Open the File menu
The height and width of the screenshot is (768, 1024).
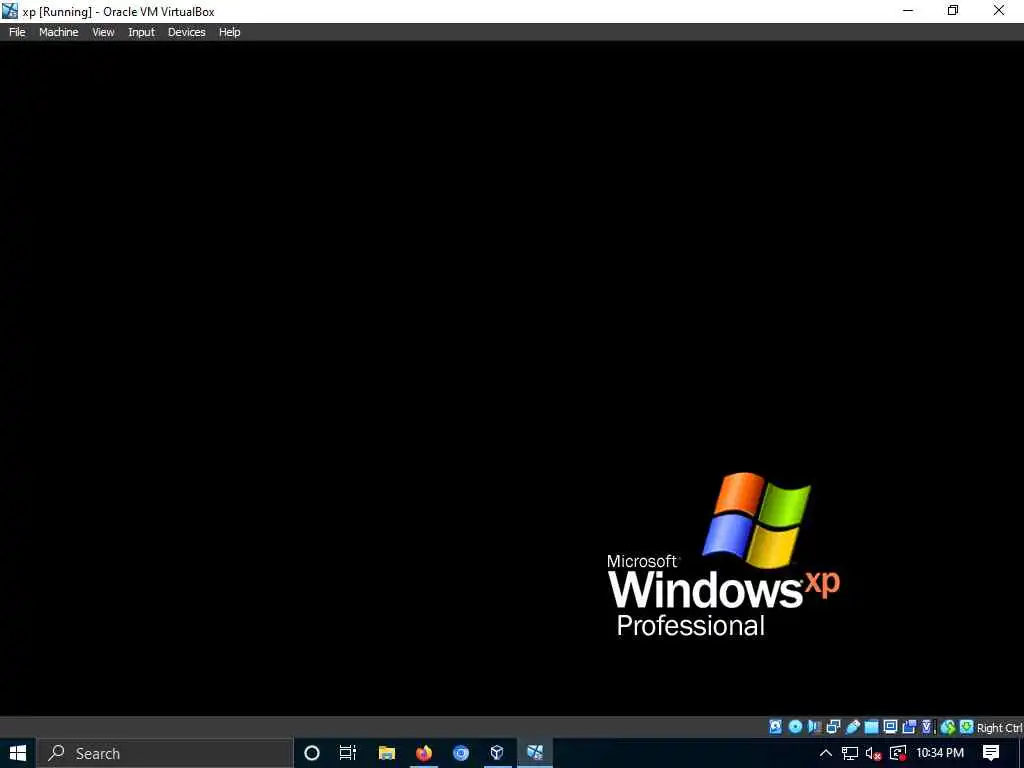coord(17,32)
